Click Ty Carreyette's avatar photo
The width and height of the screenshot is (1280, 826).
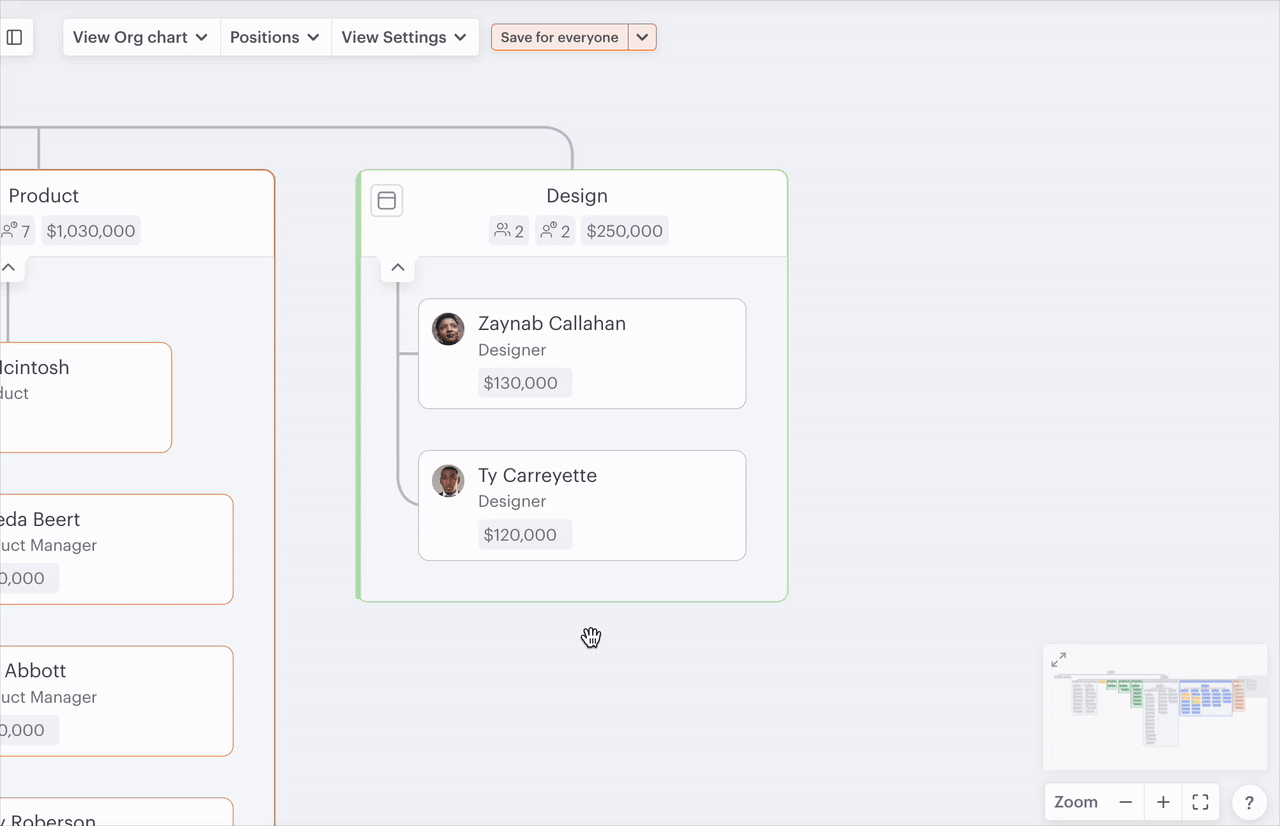(448, 481)
